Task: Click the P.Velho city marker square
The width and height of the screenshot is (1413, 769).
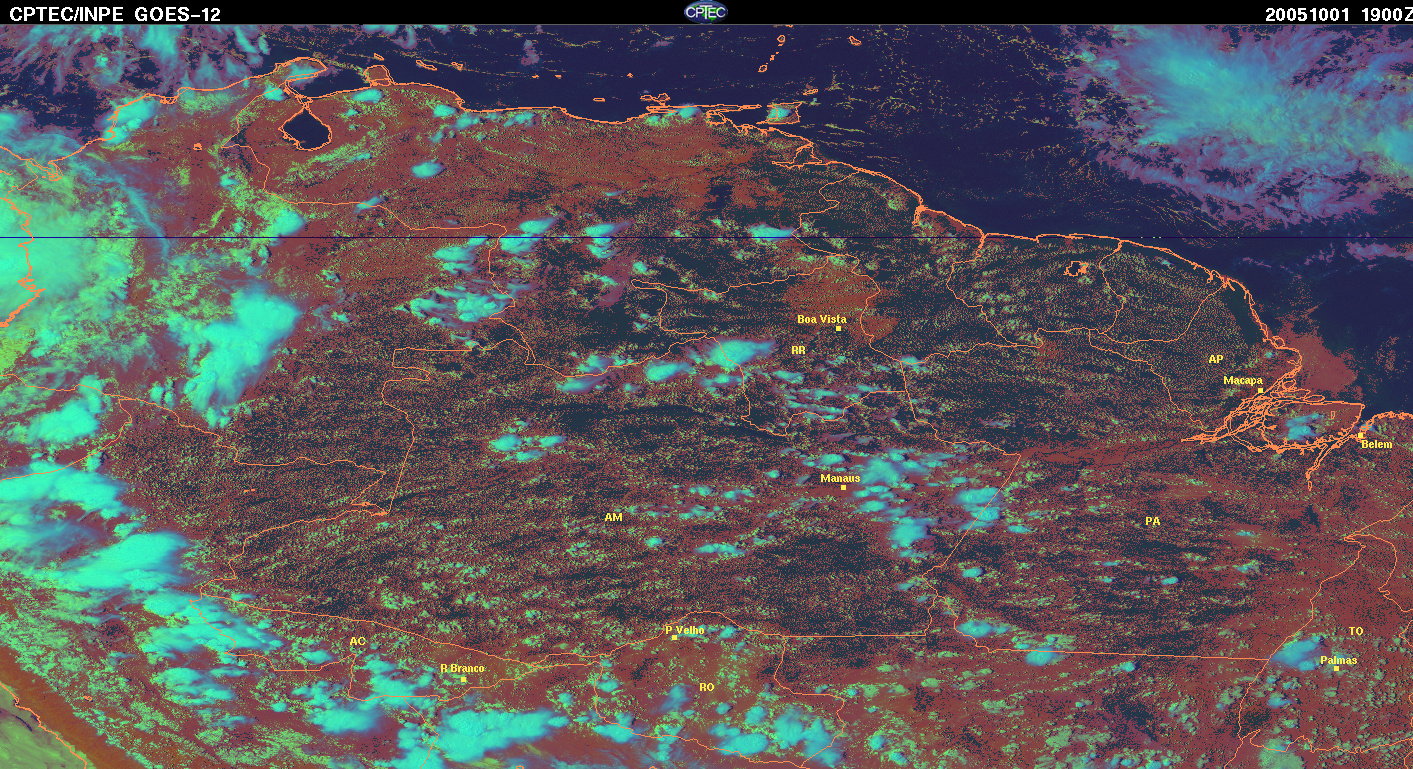Action: pyautogui.click(x=675, y=637)
